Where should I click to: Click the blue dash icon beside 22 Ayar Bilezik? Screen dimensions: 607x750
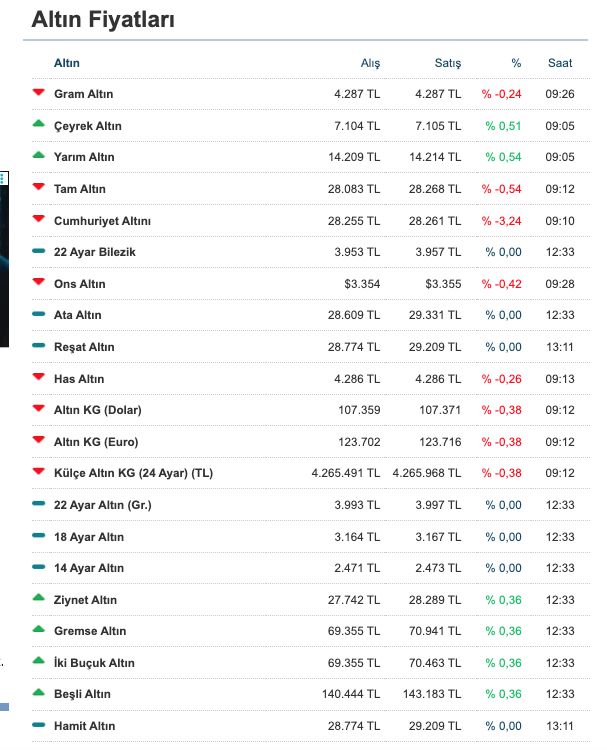38,252
